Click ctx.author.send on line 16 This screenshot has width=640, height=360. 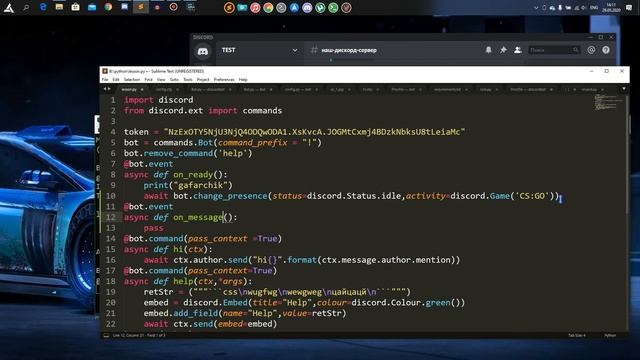point(210,260)
